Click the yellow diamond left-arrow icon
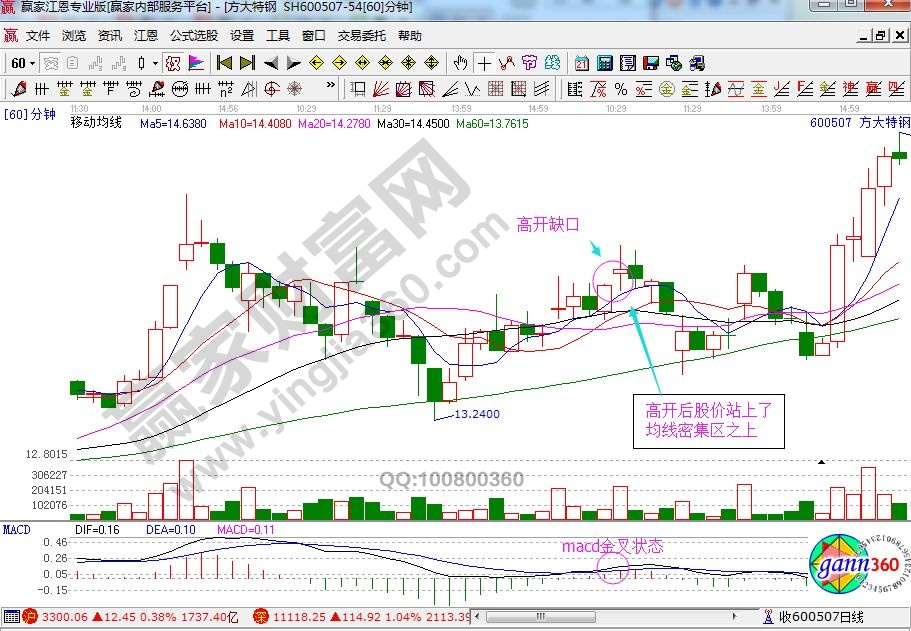 point(317,63)
